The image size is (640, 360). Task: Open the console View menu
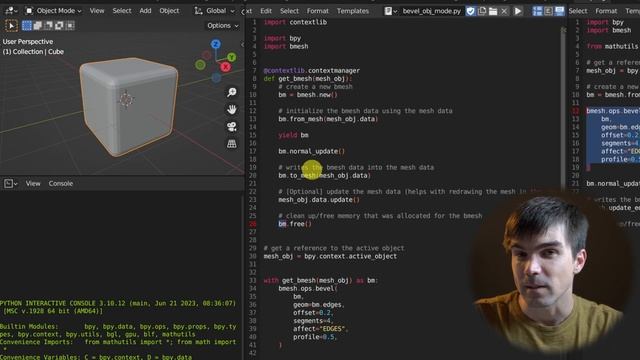(x=33, y=184)
